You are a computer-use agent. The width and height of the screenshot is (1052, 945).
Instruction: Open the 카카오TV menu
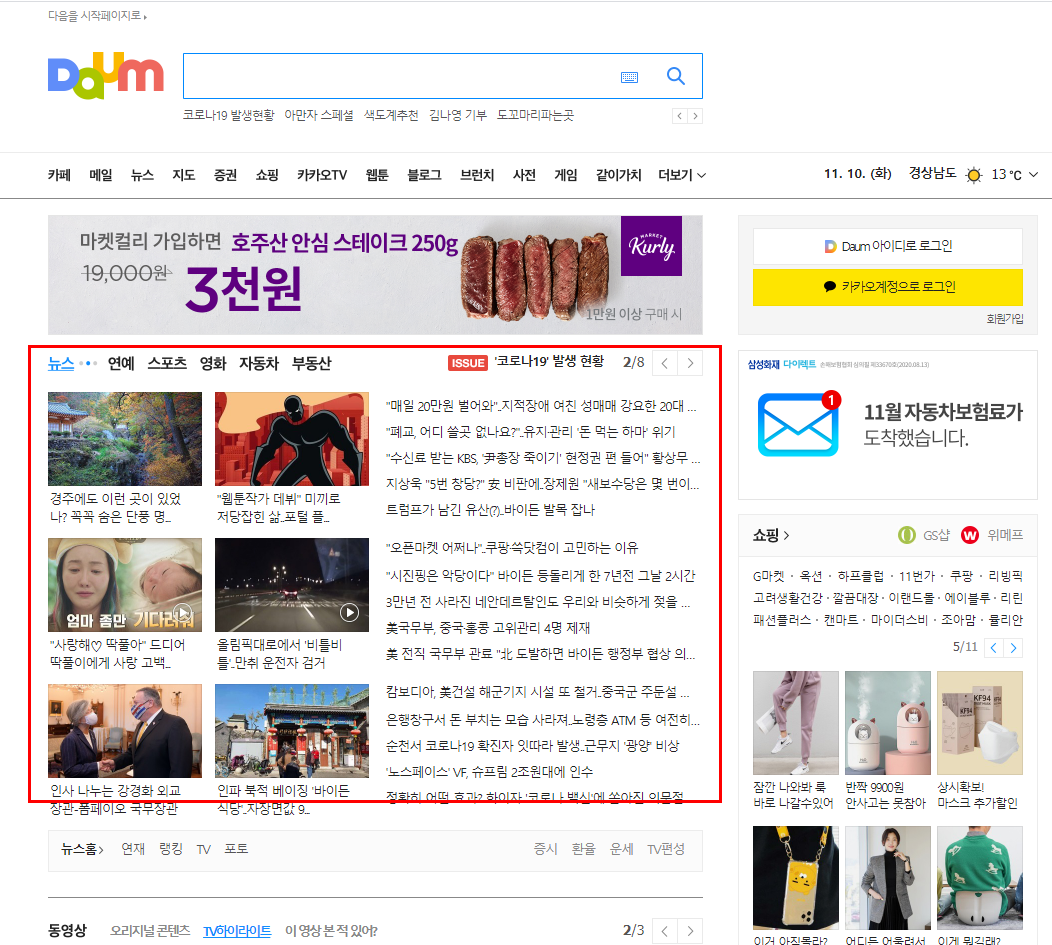[322, 175]
